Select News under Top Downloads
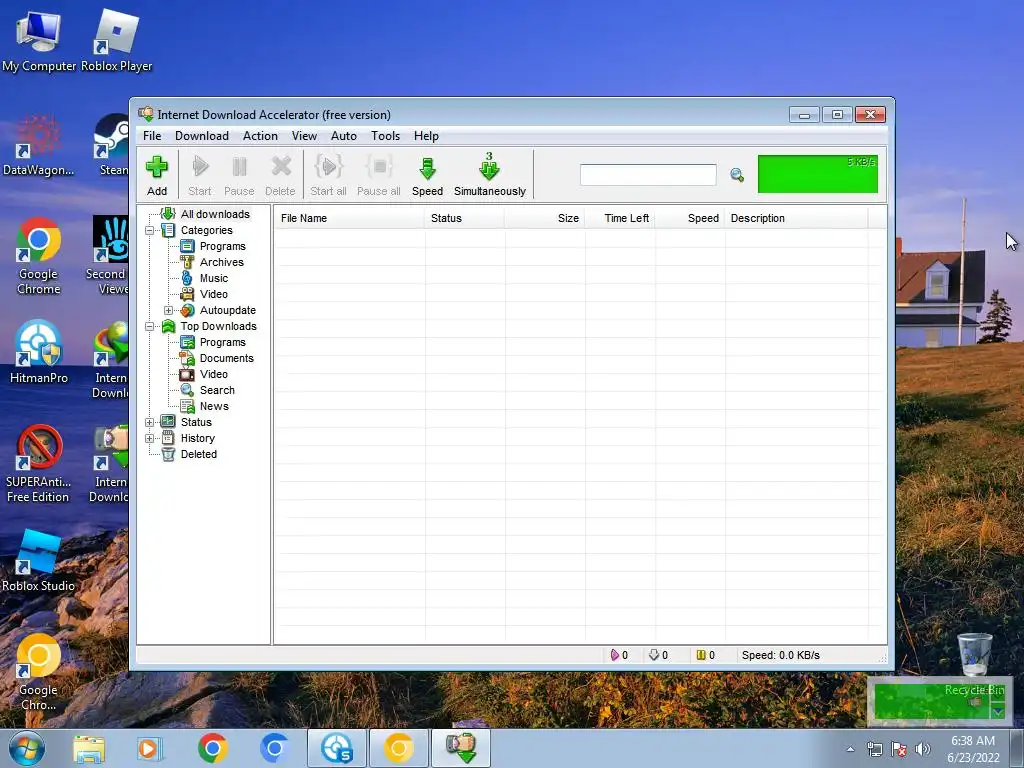Viewport: 1024px width, 768px height. click(x=214, y=406)
